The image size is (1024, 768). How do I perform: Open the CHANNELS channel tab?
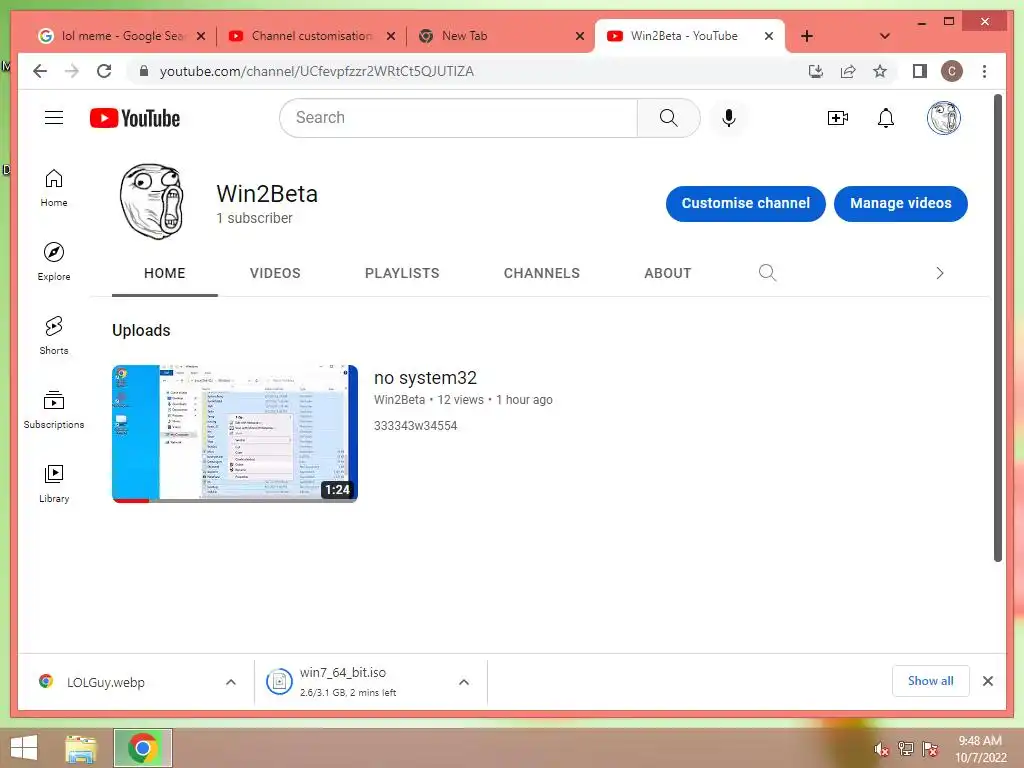(x=541, y=273)
